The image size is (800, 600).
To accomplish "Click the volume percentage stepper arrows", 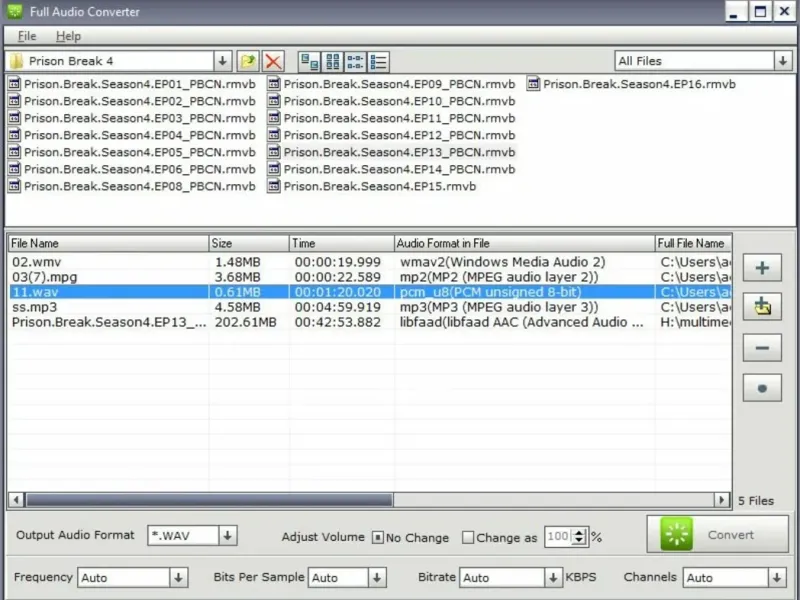I will click(579, 536).
